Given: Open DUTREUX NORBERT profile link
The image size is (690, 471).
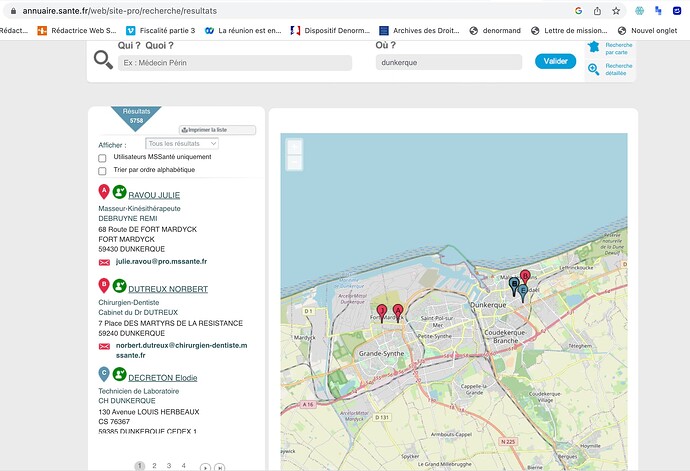Looking at the screenshot, I should tap(168, 289).
